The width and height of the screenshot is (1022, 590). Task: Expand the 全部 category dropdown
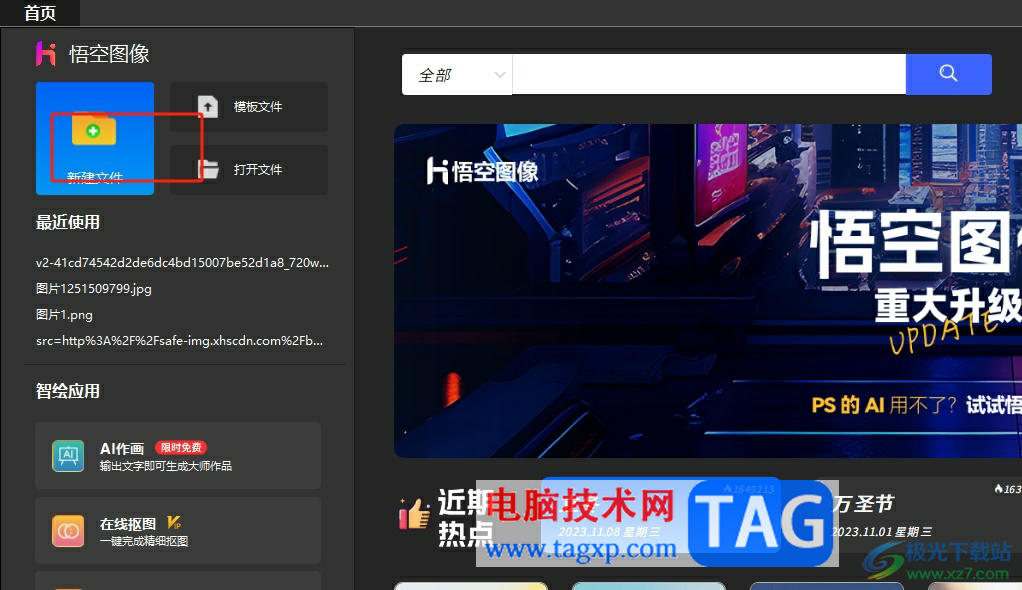[x=457, y=75]
